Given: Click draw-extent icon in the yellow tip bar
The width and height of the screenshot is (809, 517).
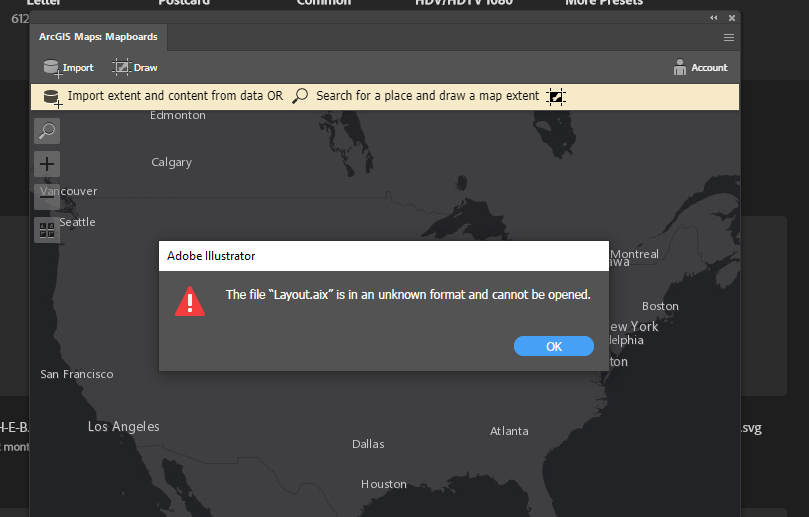Looking at the screenshot, I should point(557,96).
